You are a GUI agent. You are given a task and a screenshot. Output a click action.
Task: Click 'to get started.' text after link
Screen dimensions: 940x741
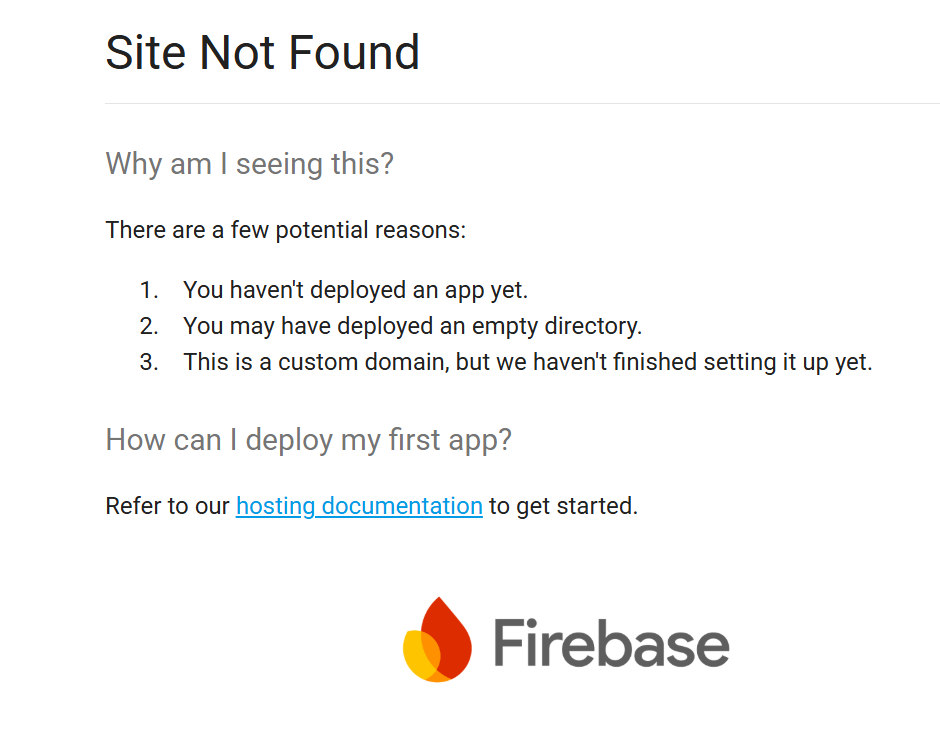pyautogui.click(x=564, y=506)
